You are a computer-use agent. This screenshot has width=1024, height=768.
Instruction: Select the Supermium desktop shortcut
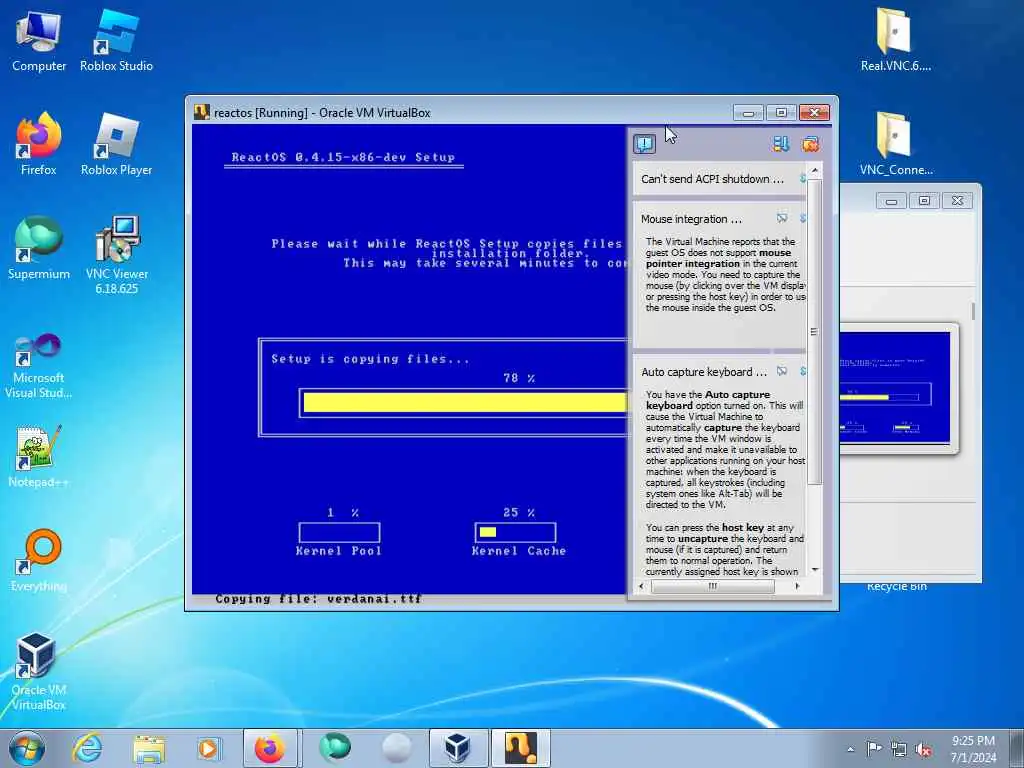39,248
